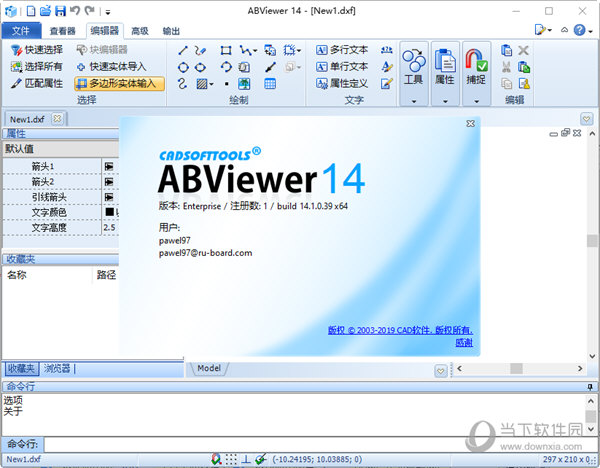Click the 感谢 thanks link

pos(464,342)
